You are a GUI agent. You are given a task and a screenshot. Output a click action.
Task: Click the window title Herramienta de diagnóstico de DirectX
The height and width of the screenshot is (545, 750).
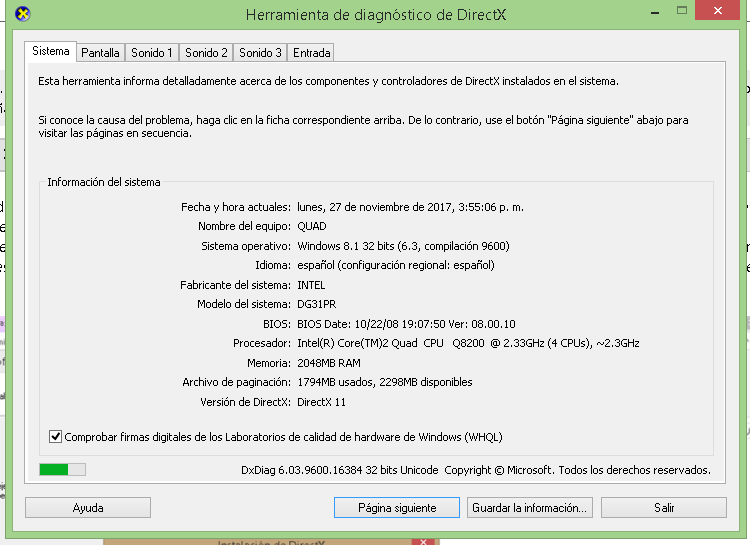click(375, 15)
